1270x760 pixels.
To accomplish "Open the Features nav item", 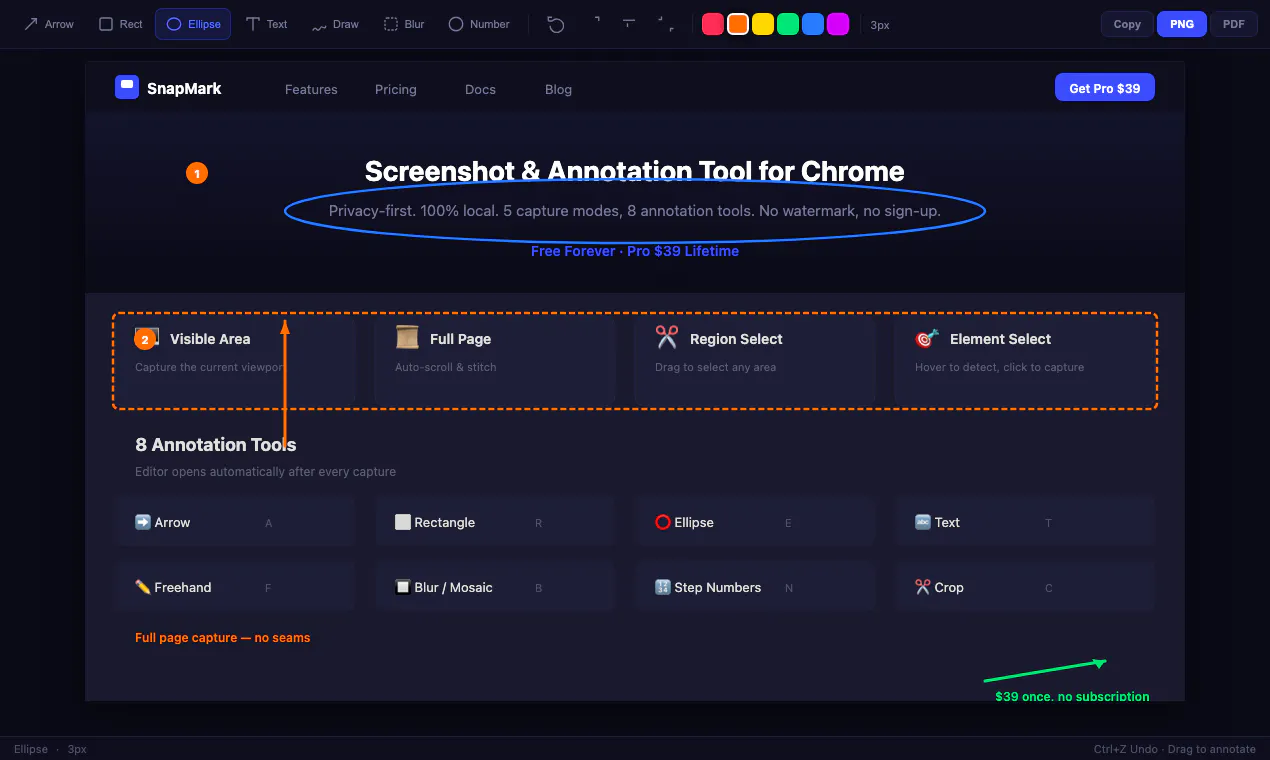I will (x=311, y=89).
